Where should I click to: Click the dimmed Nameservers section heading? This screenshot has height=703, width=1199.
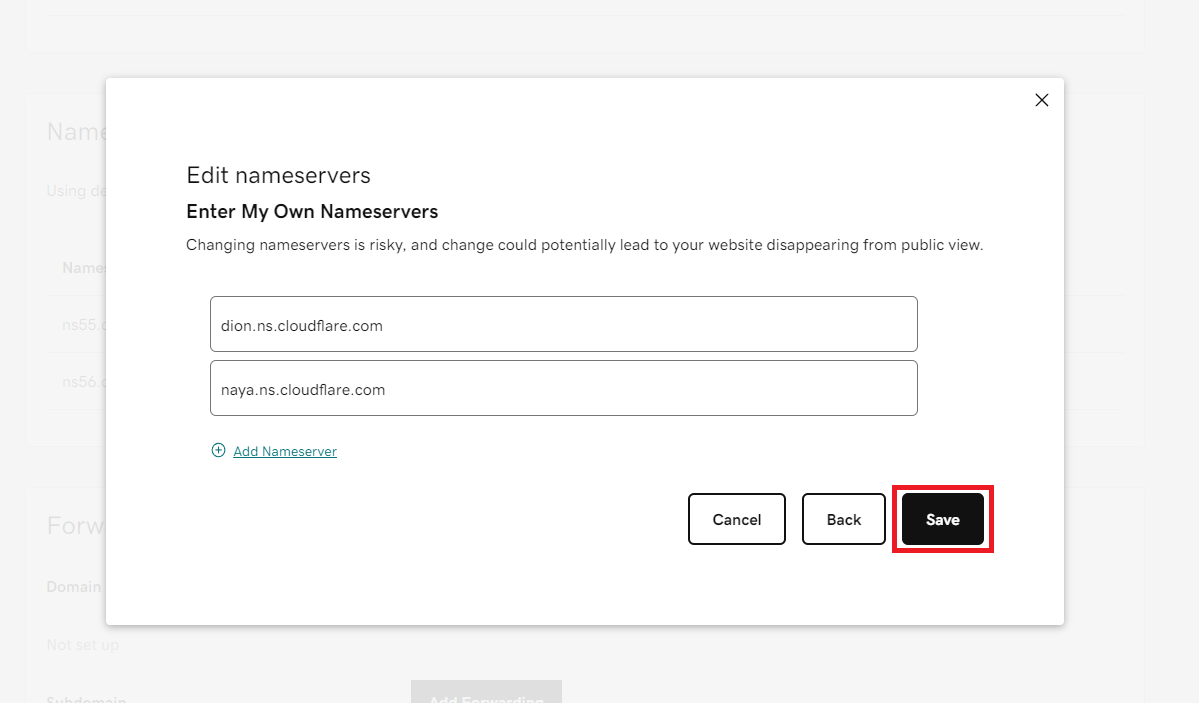point(76,132)
